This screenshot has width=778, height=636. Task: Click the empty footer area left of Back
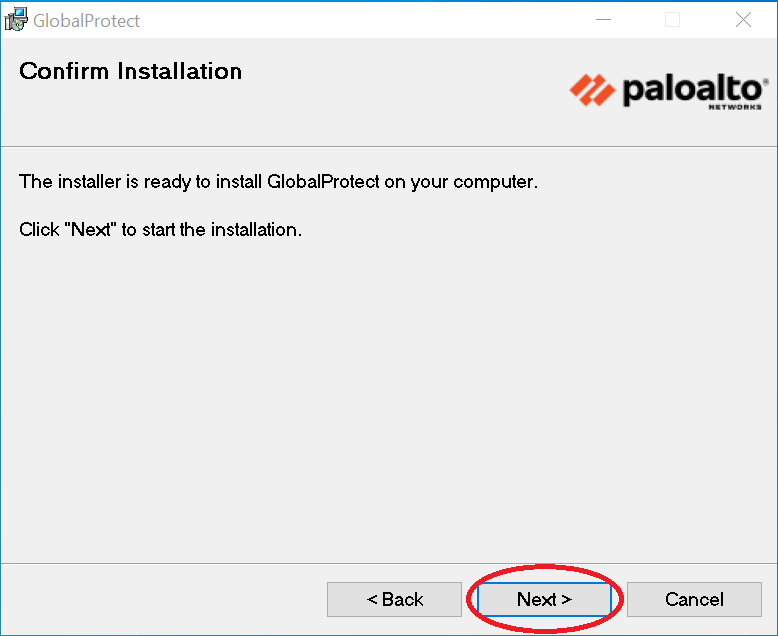(160, 600)
